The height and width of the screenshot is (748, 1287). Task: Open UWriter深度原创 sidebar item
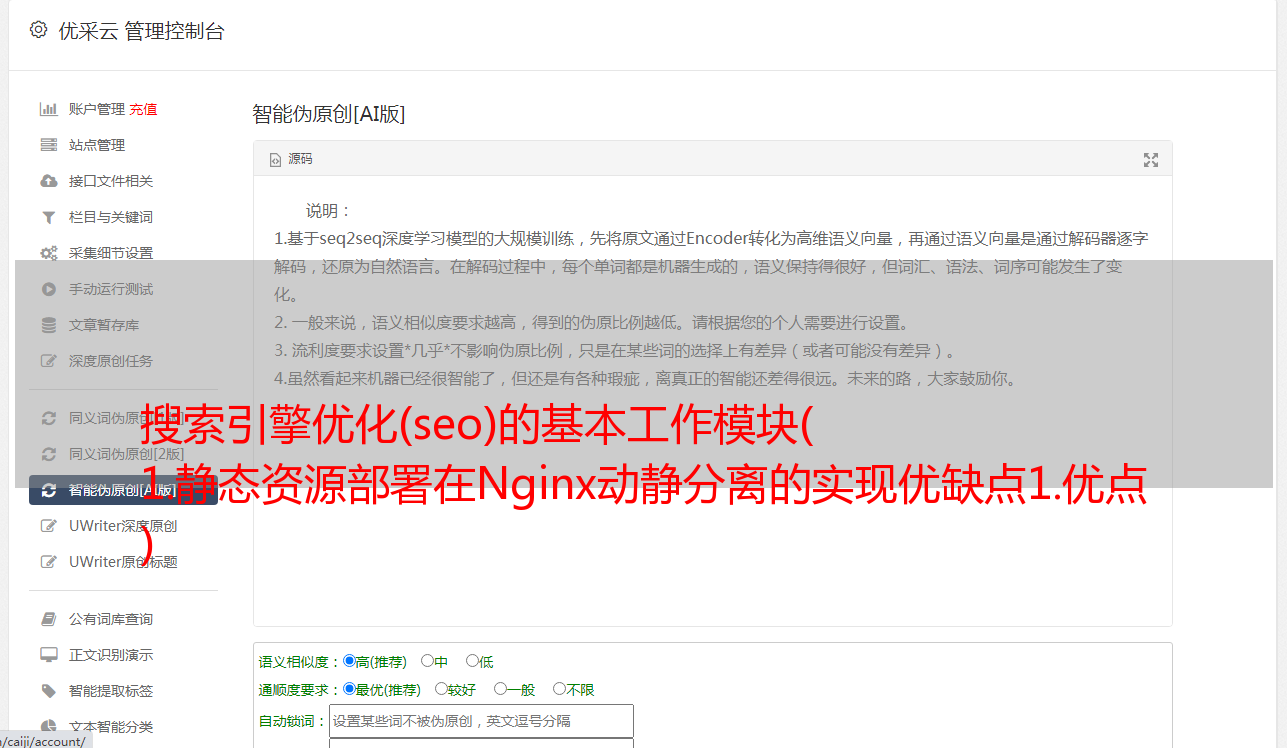click(123, 526)
